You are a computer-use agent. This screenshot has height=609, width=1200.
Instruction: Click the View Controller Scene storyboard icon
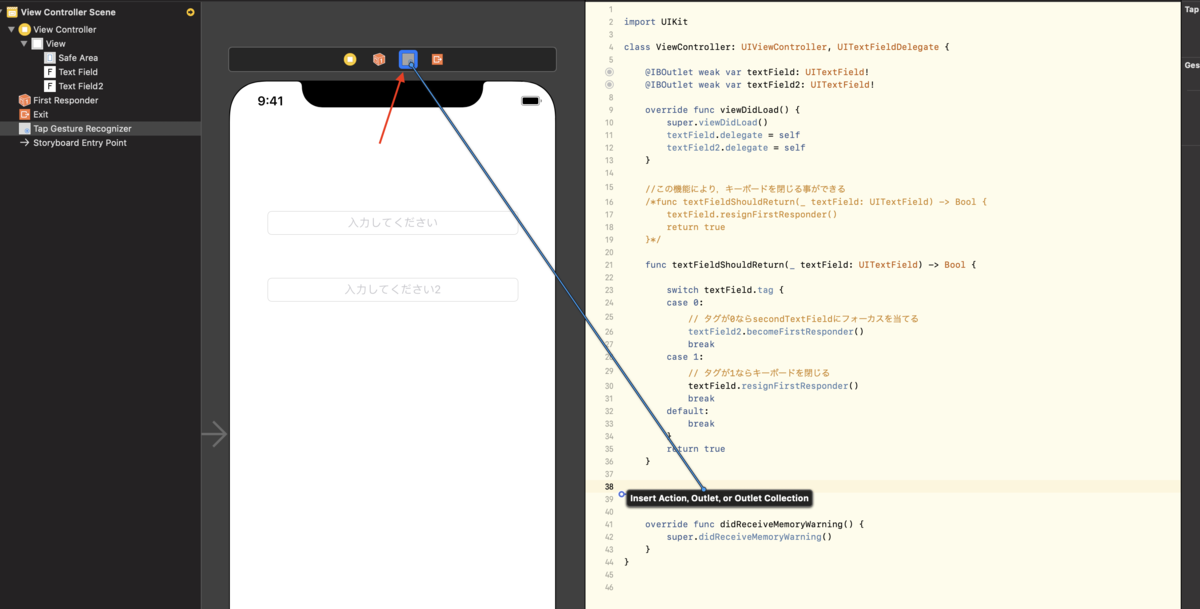click(x=12, y=12)
